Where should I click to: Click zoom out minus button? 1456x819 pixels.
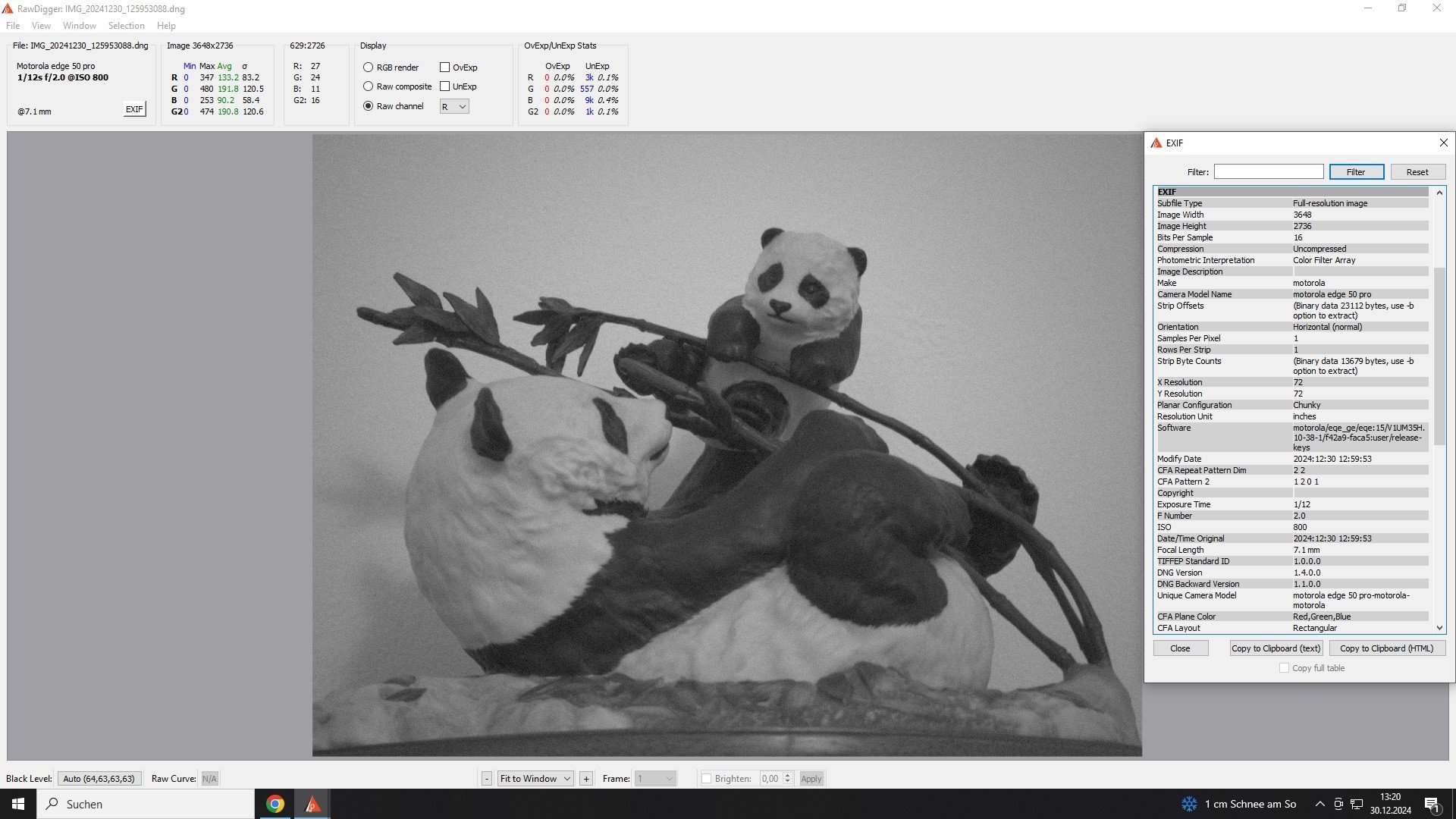(x=487, y=779)
